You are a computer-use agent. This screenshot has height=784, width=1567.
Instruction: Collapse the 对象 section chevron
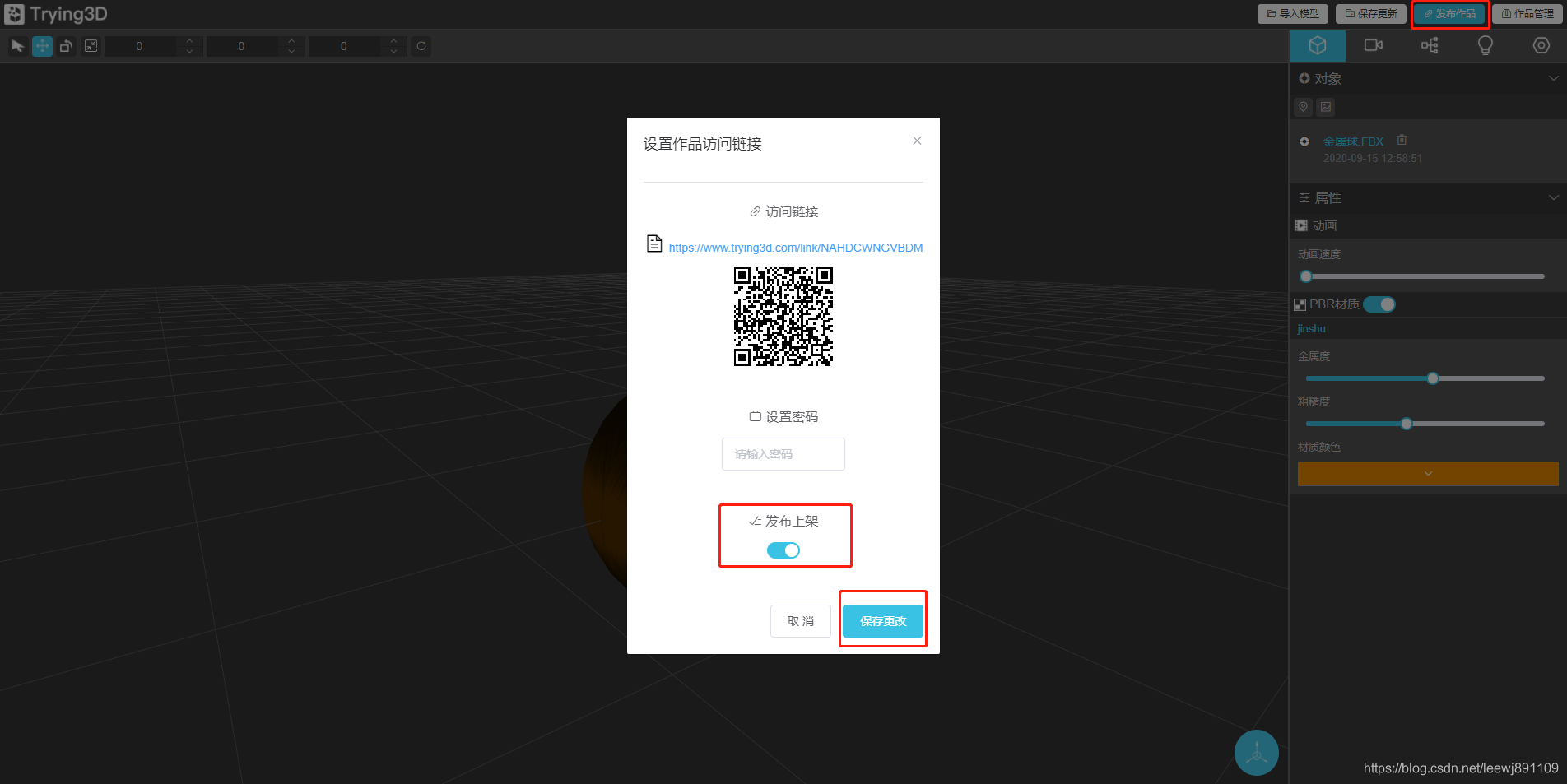pyautogui.click(x=1554, y=78)
